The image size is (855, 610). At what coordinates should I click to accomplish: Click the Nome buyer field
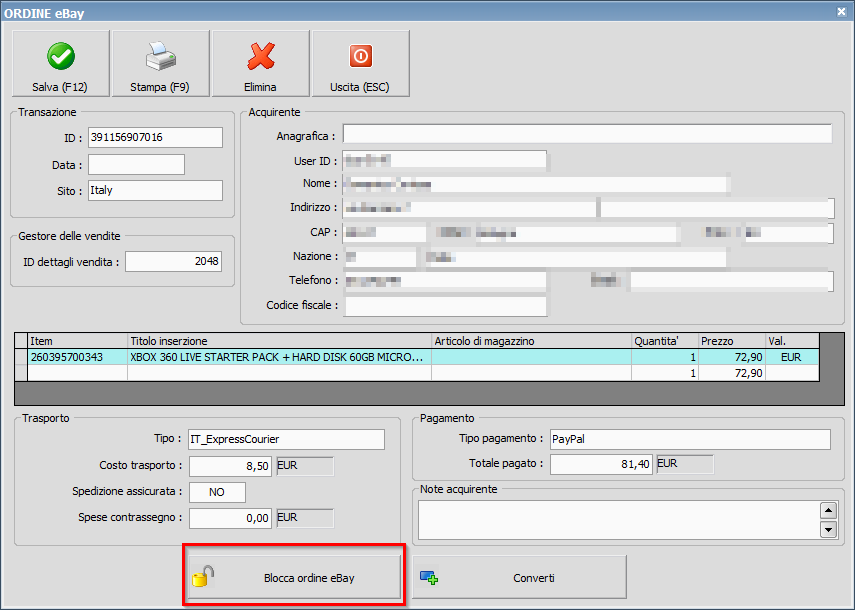pyautogui.click(x=535, y=184)
